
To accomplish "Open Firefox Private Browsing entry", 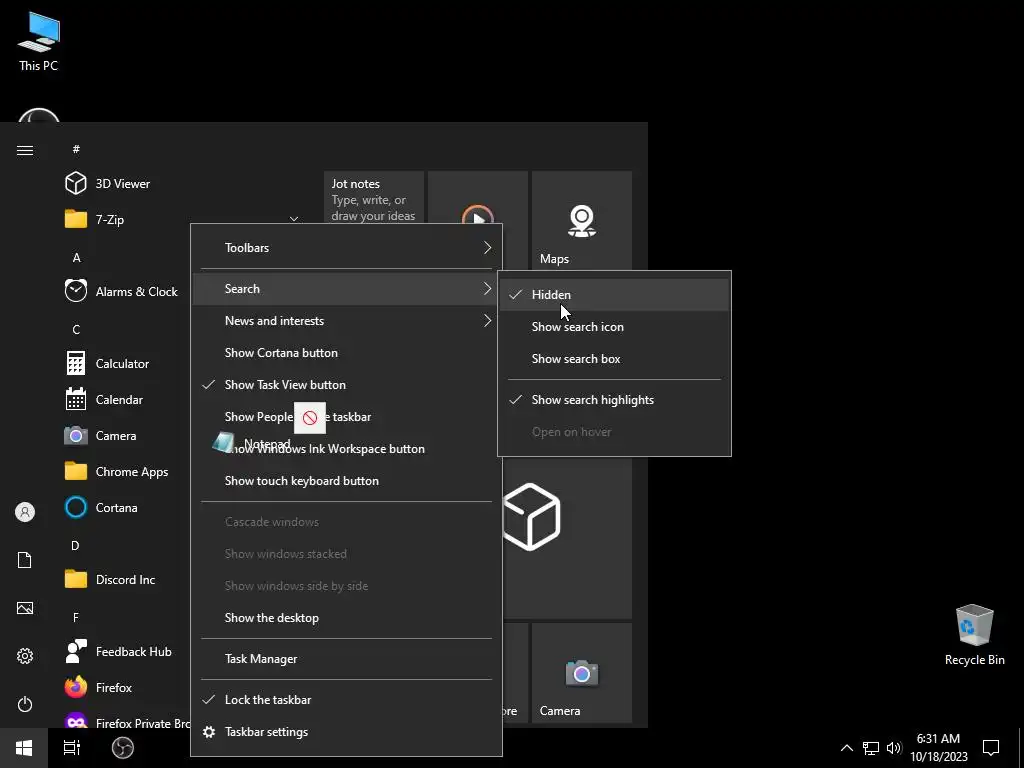I will tap(127, 720).
